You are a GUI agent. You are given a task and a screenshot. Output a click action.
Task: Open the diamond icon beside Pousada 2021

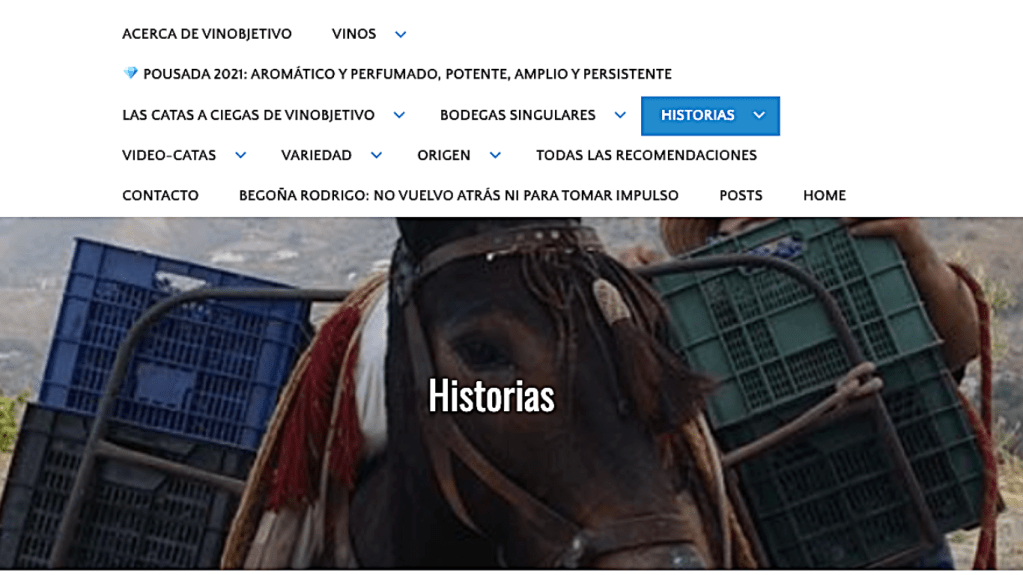130,73
